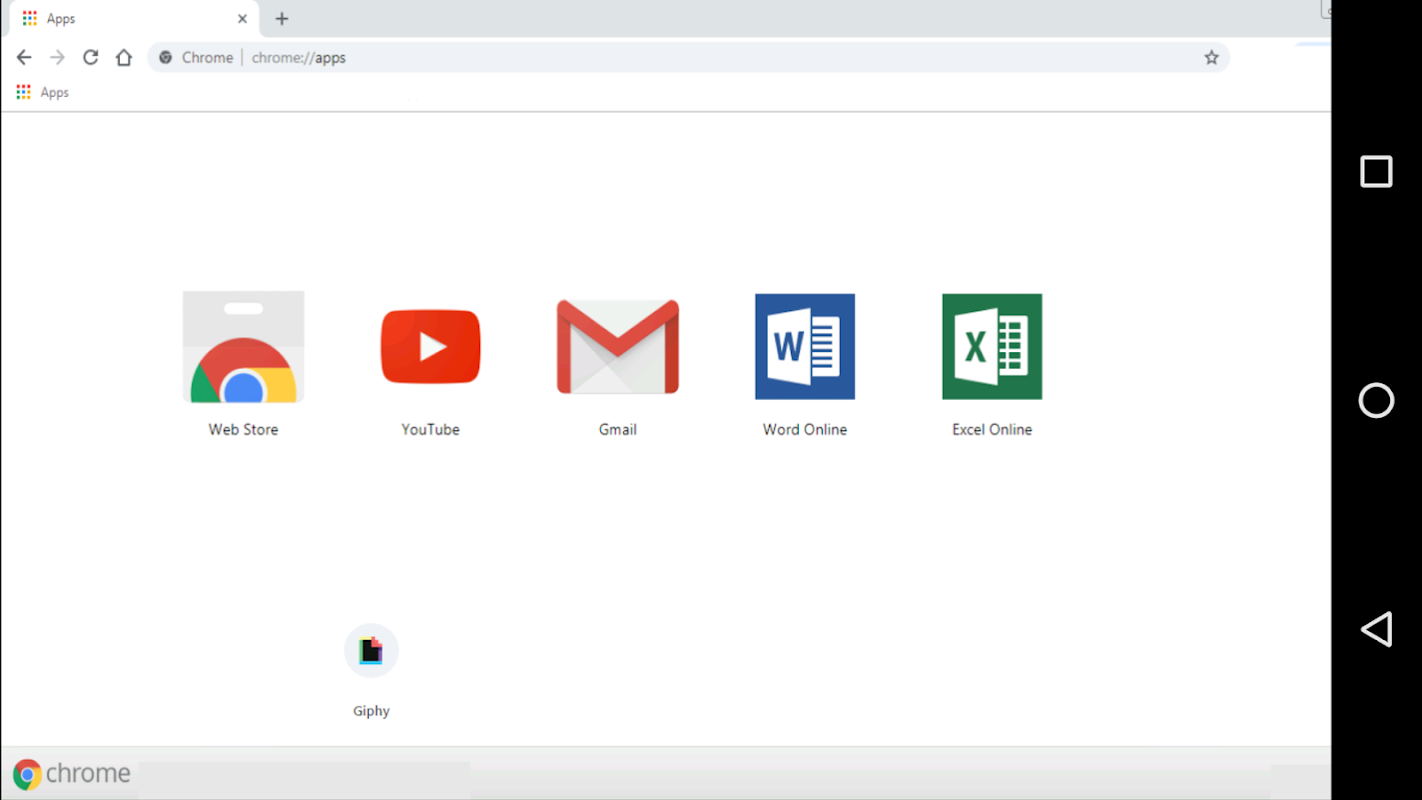Tap the Android back triangle button
This screenshot has width=1422, height=800.
[x=1376, y=629]
